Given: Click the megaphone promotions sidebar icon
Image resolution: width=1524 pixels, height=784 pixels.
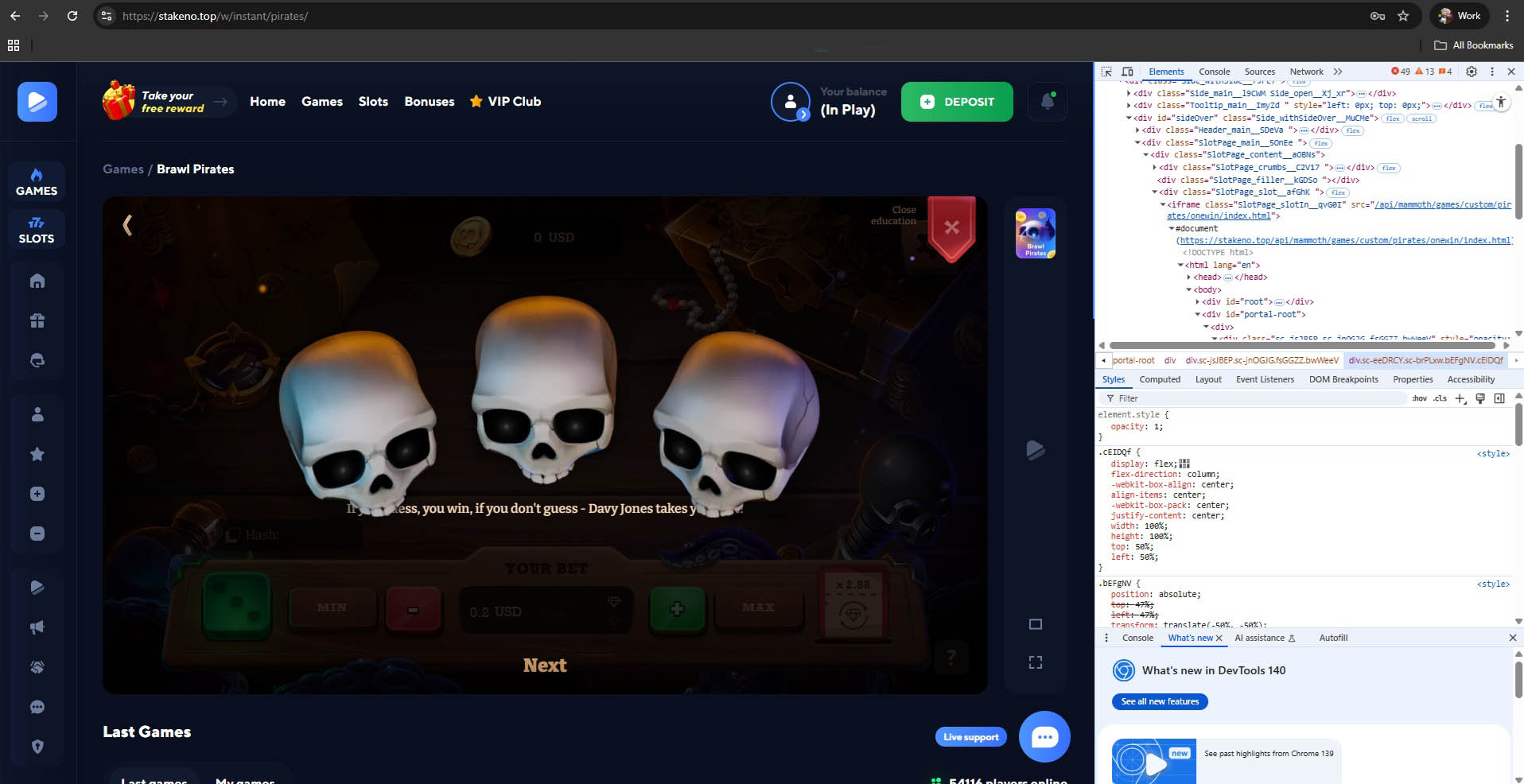Looking at the screenshot, I should coord(37,627).
